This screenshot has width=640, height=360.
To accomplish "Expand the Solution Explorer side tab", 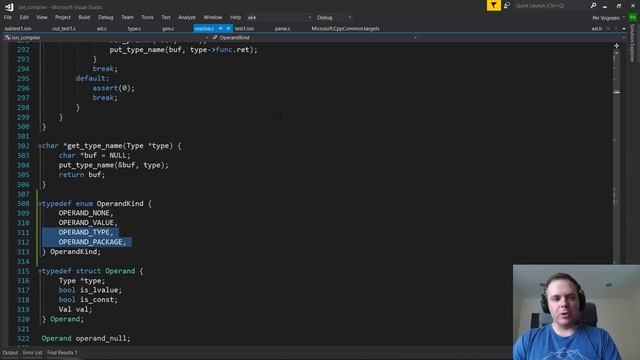I will [633, 43].
